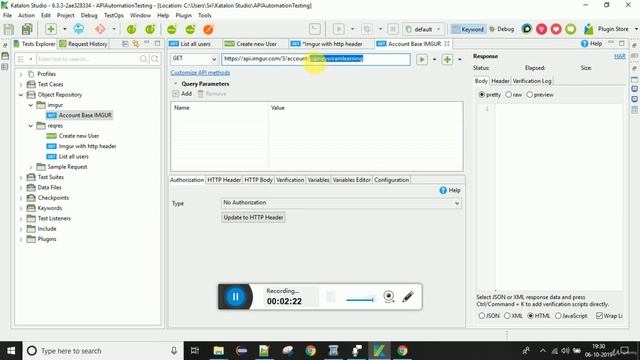The width and height of the screenshot is (640, 360).
Task: Select the pretty response radio button
Action: point(482,95)
